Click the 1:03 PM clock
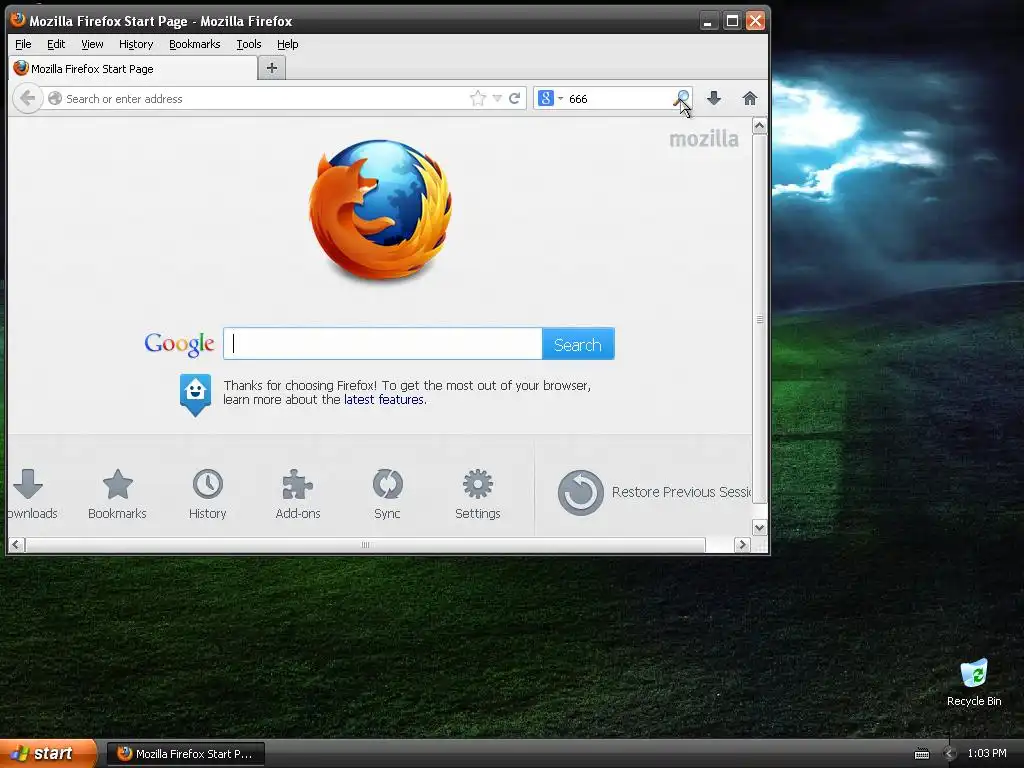The height and width of the screenshot is (768, 1024). (987, 754)
